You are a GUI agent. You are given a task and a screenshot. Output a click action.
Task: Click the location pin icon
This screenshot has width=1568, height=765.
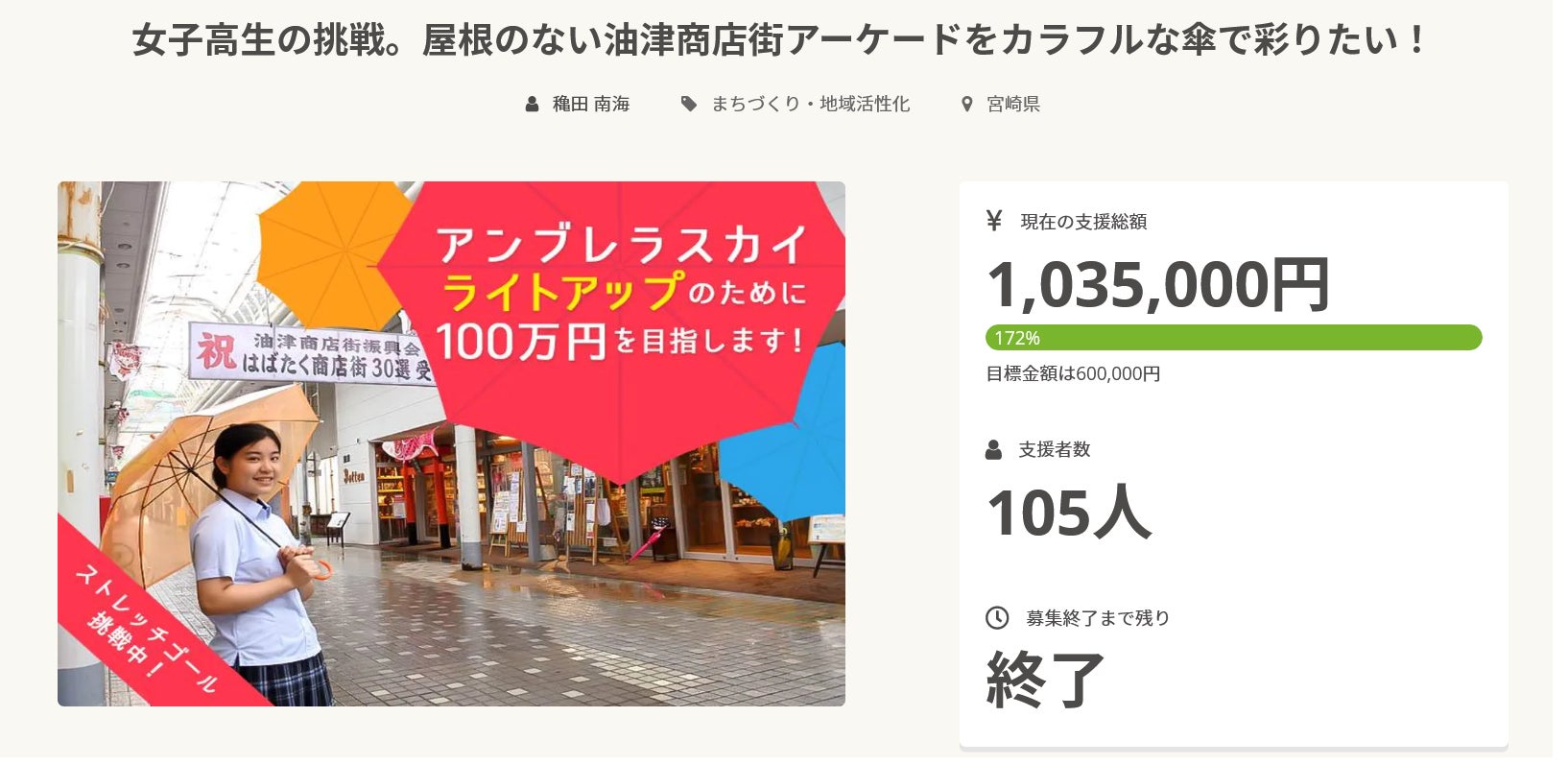pyautogui.click(x=966, y=104)
